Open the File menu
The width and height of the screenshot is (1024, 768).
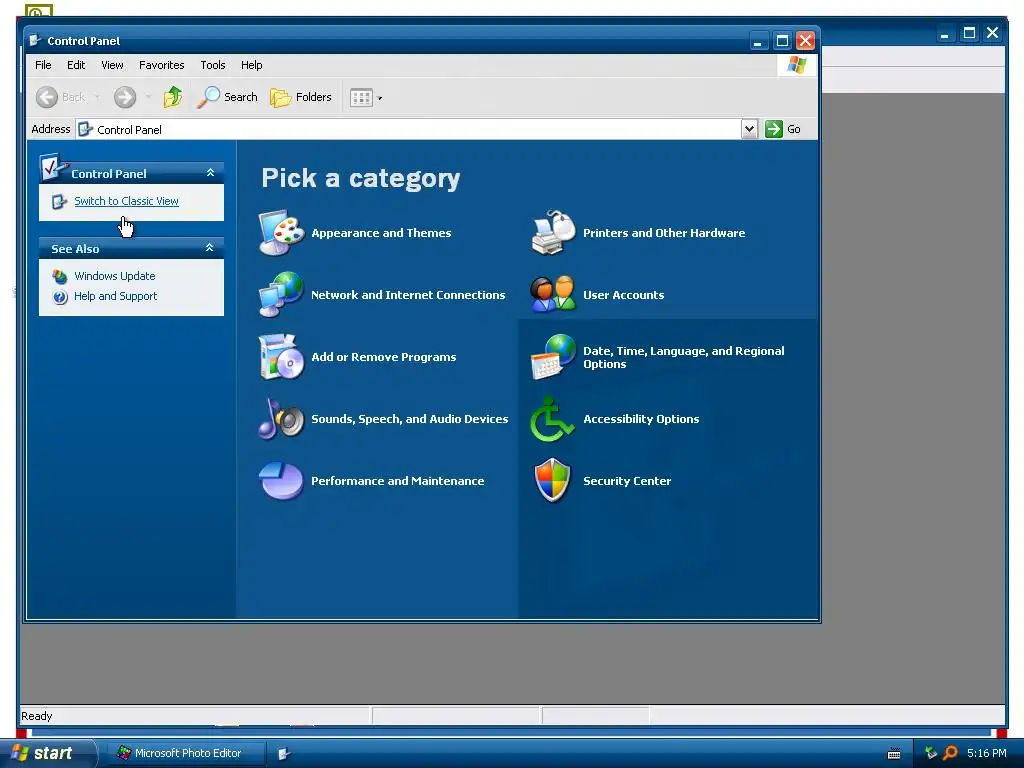point(43,65)
